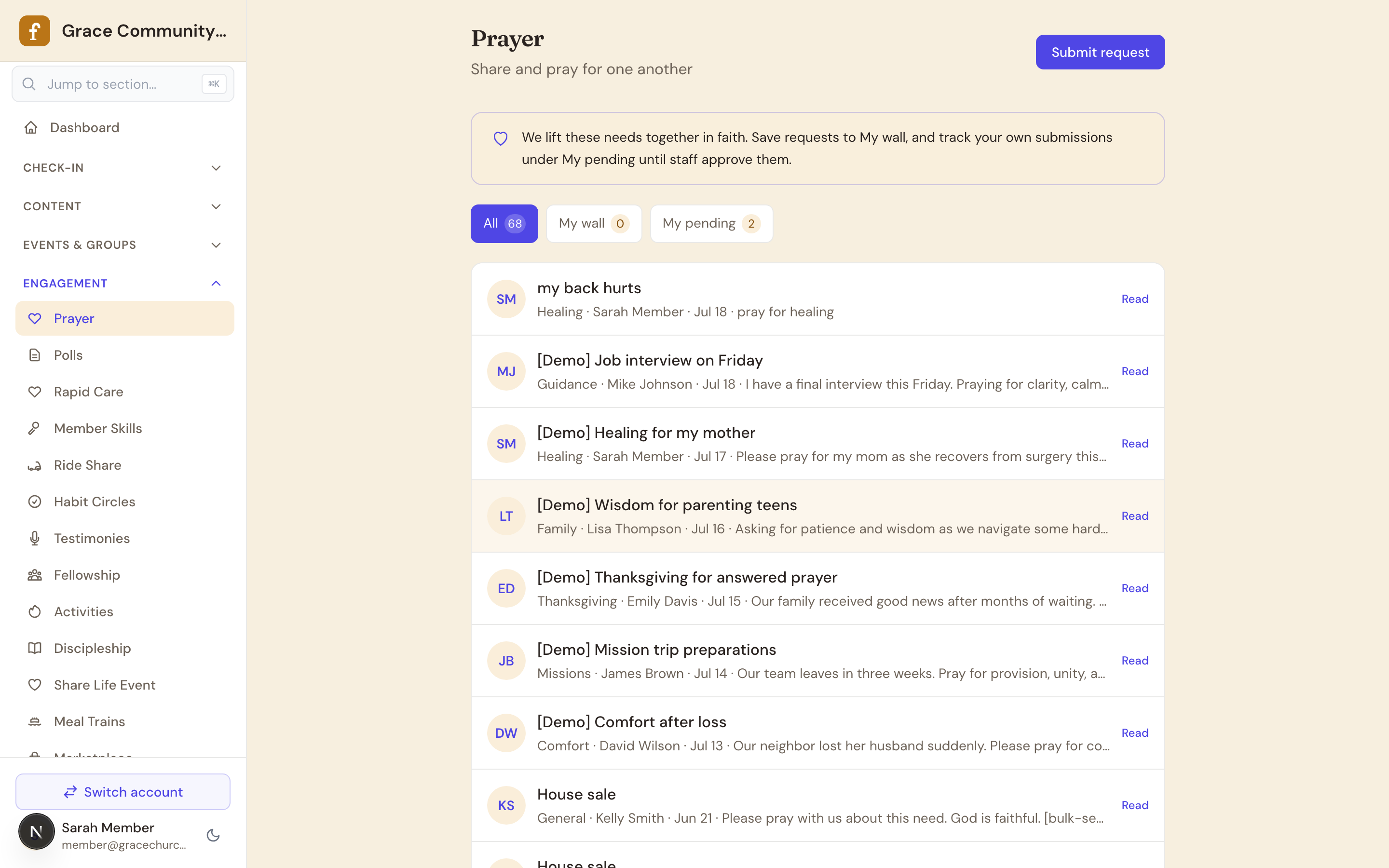Viewport: 1389px width, 868px height.
Task: Open Testimonies in the sidebar
Action: pyautogui.click(x=124, y=539)
